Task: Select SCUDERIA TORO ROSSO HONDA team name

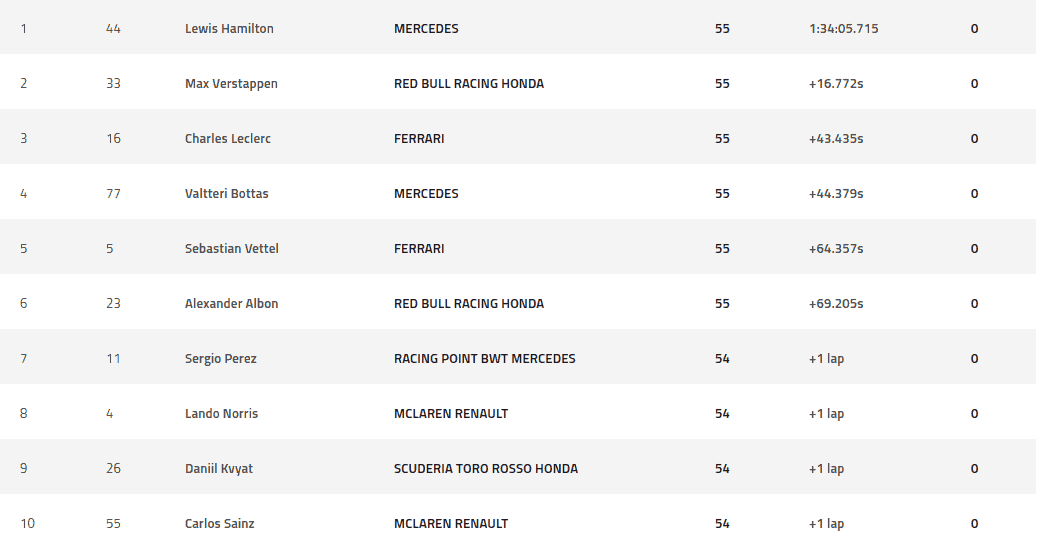Action: (x=486, y=469)
